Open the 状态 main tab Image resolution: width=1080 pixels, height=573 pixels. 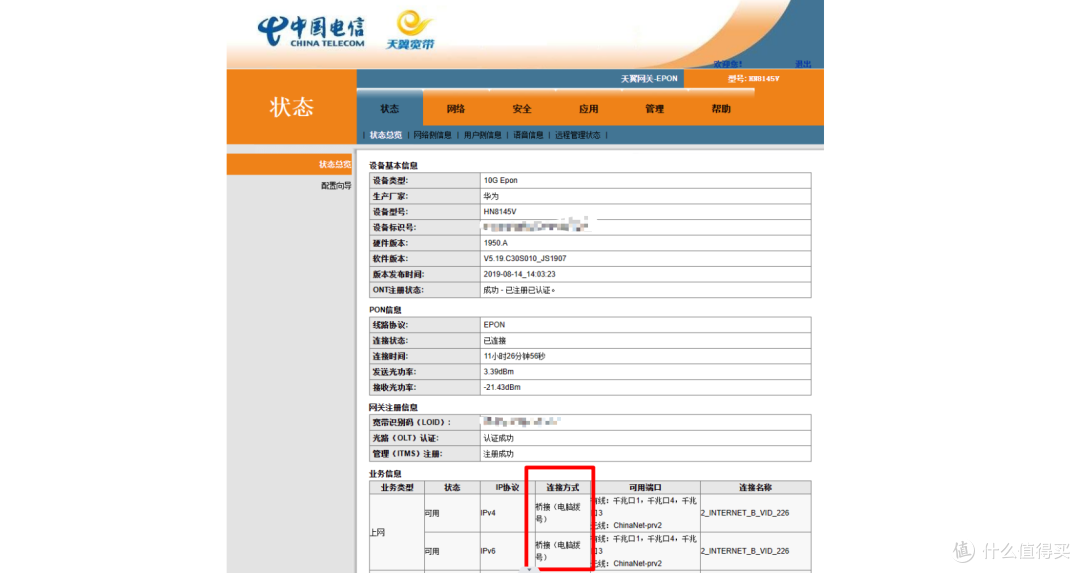tap(390, 109)
